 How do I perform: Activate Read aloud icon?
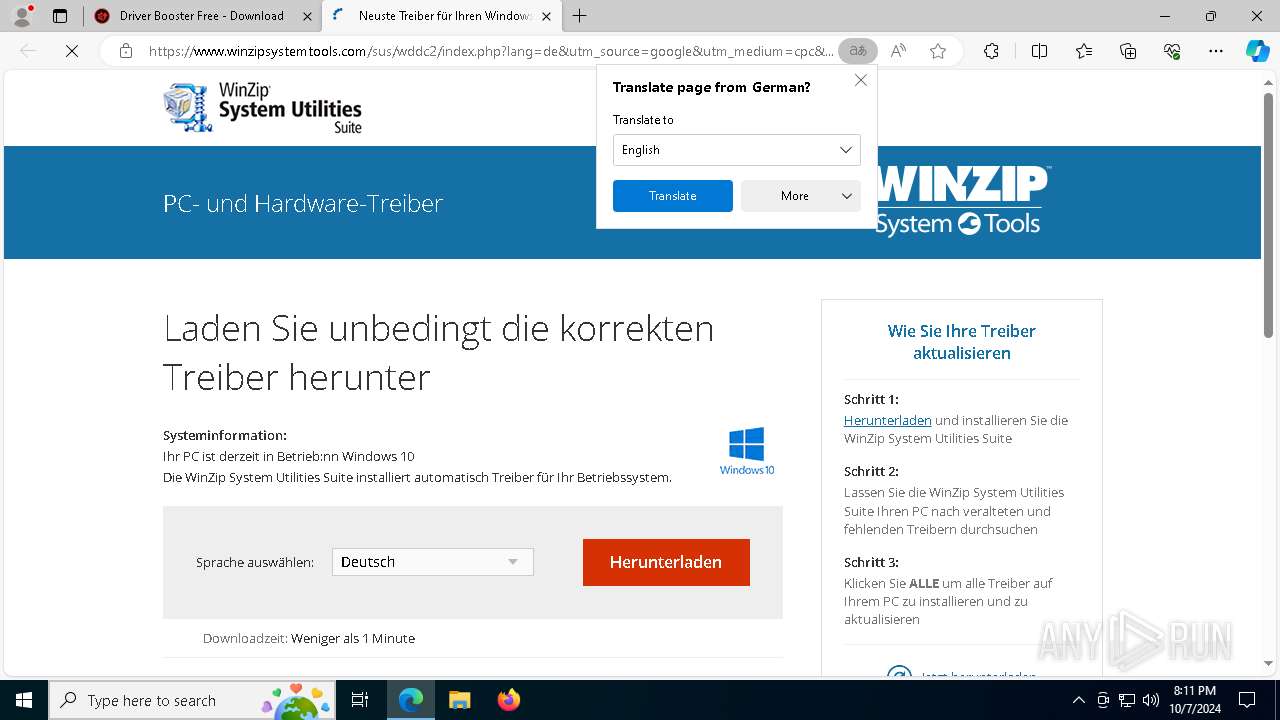[898, 51]
